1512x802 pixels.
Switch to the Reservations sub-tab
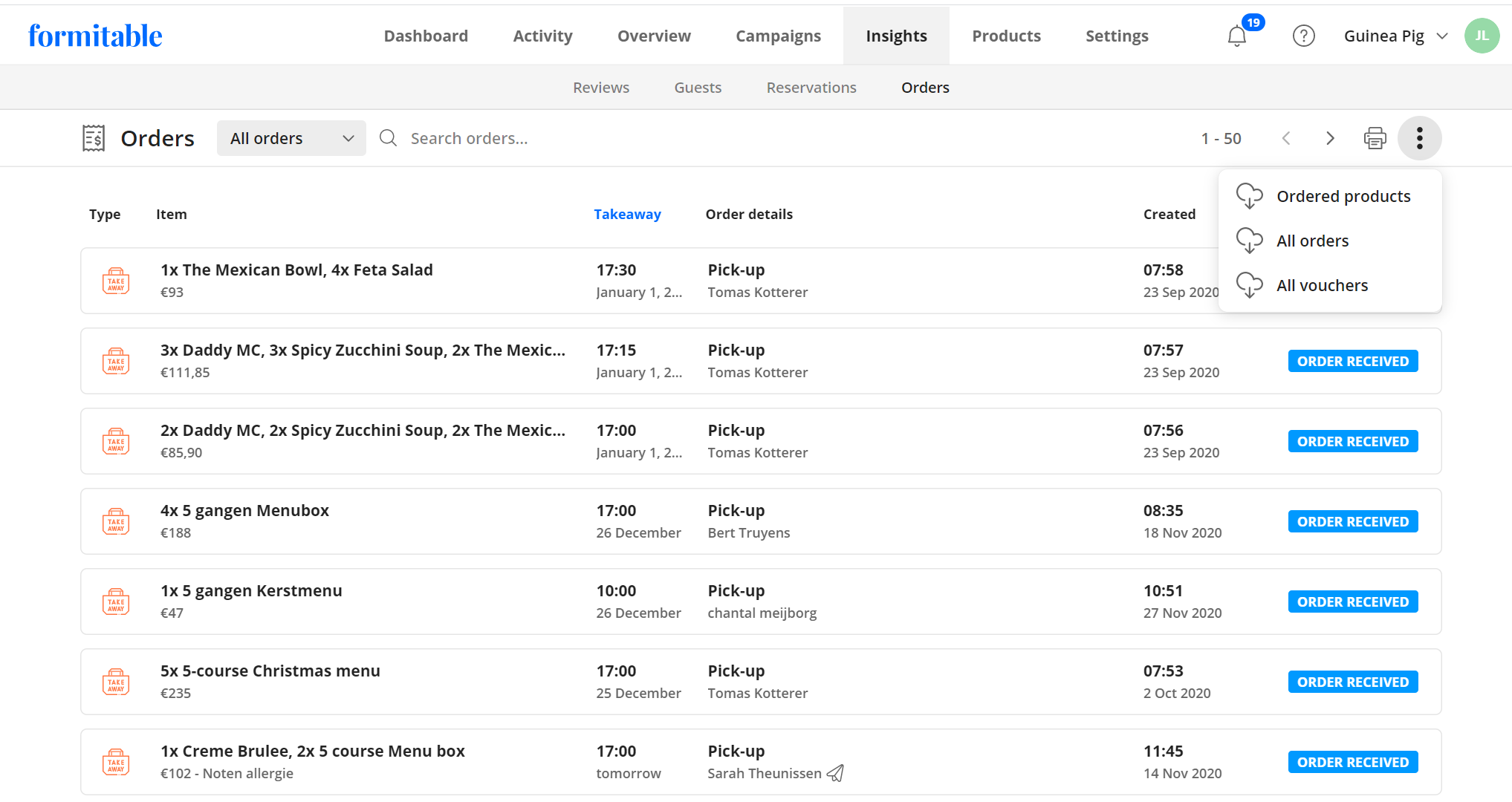[811, 88]
